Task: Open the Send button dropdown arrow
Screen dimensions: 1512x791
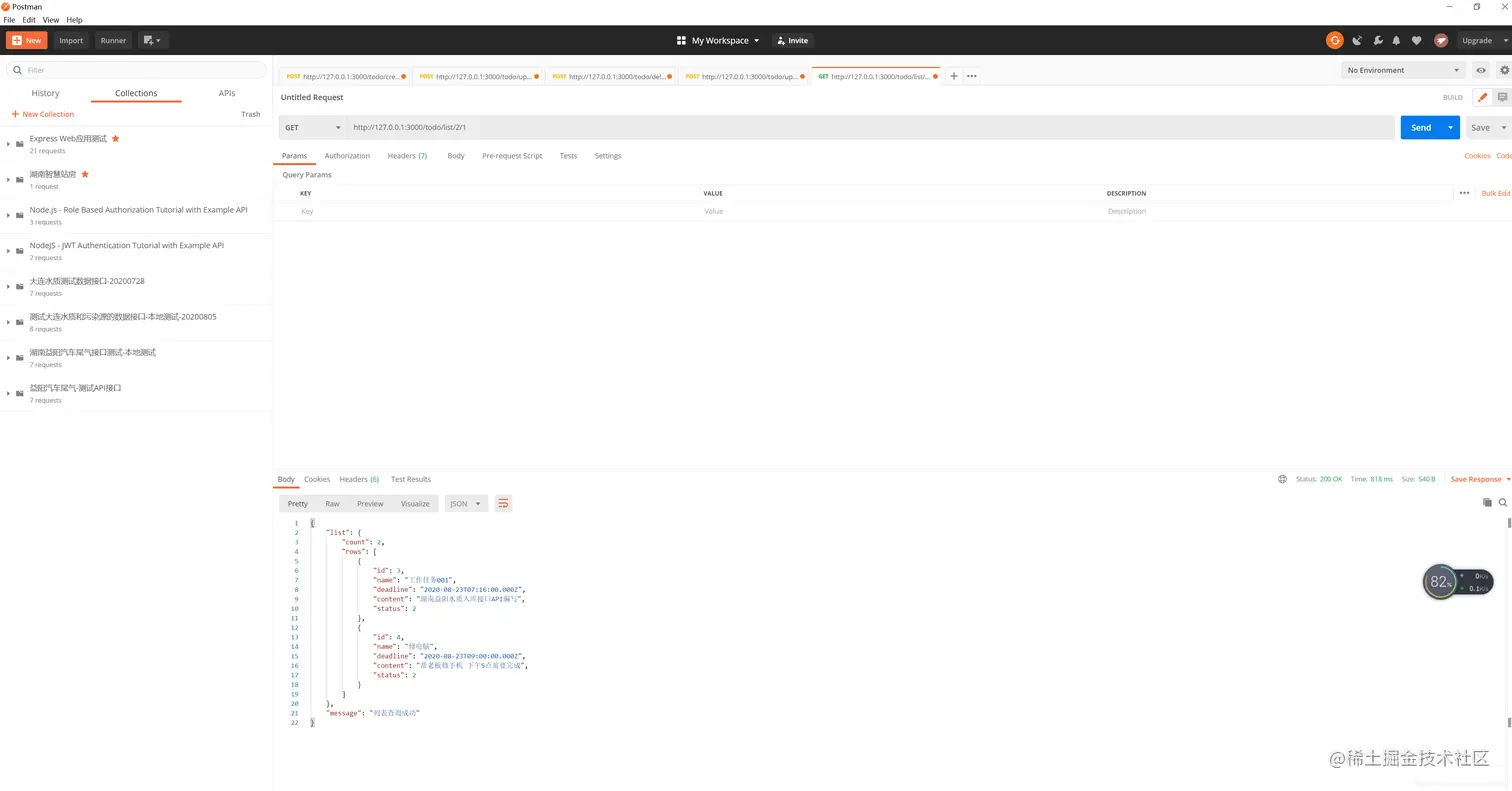Action: (x=1451, y=127)
